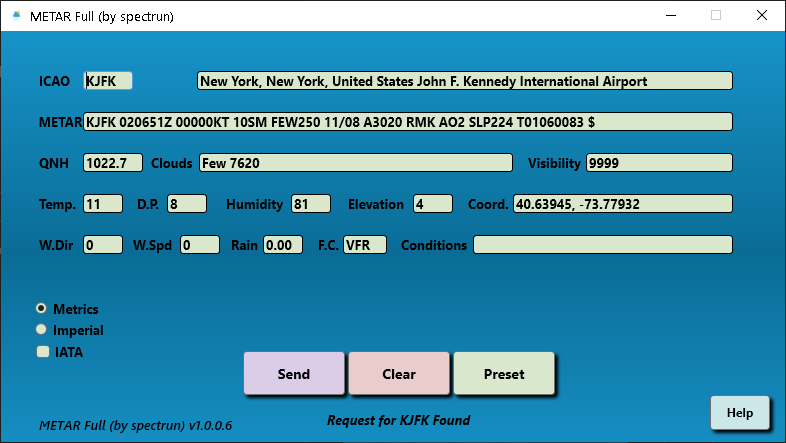Click the raw METAR string field

click(408, 122)
